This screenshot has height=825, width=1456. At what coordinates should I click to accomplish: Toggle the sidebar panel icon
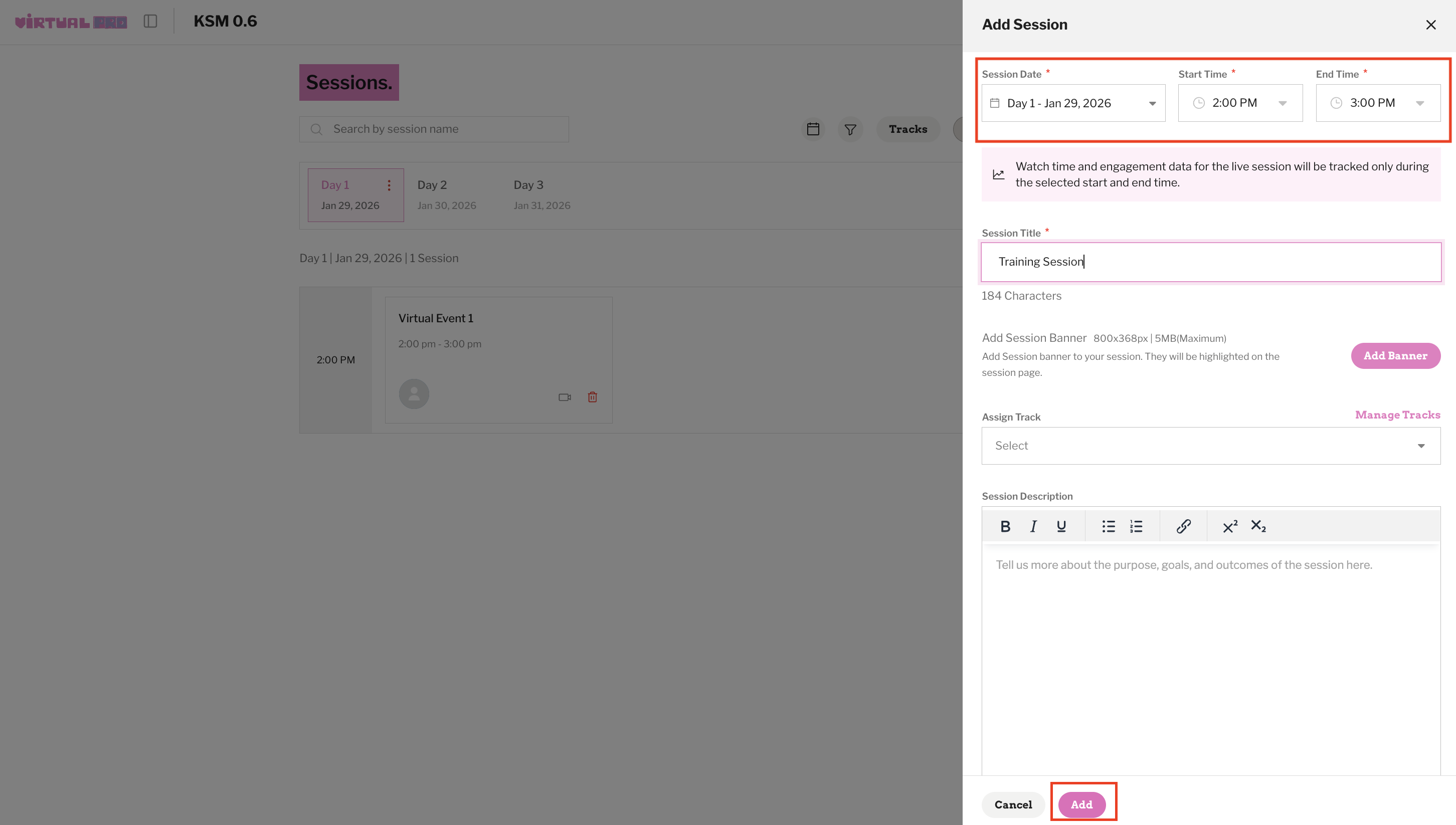(150, 21)
